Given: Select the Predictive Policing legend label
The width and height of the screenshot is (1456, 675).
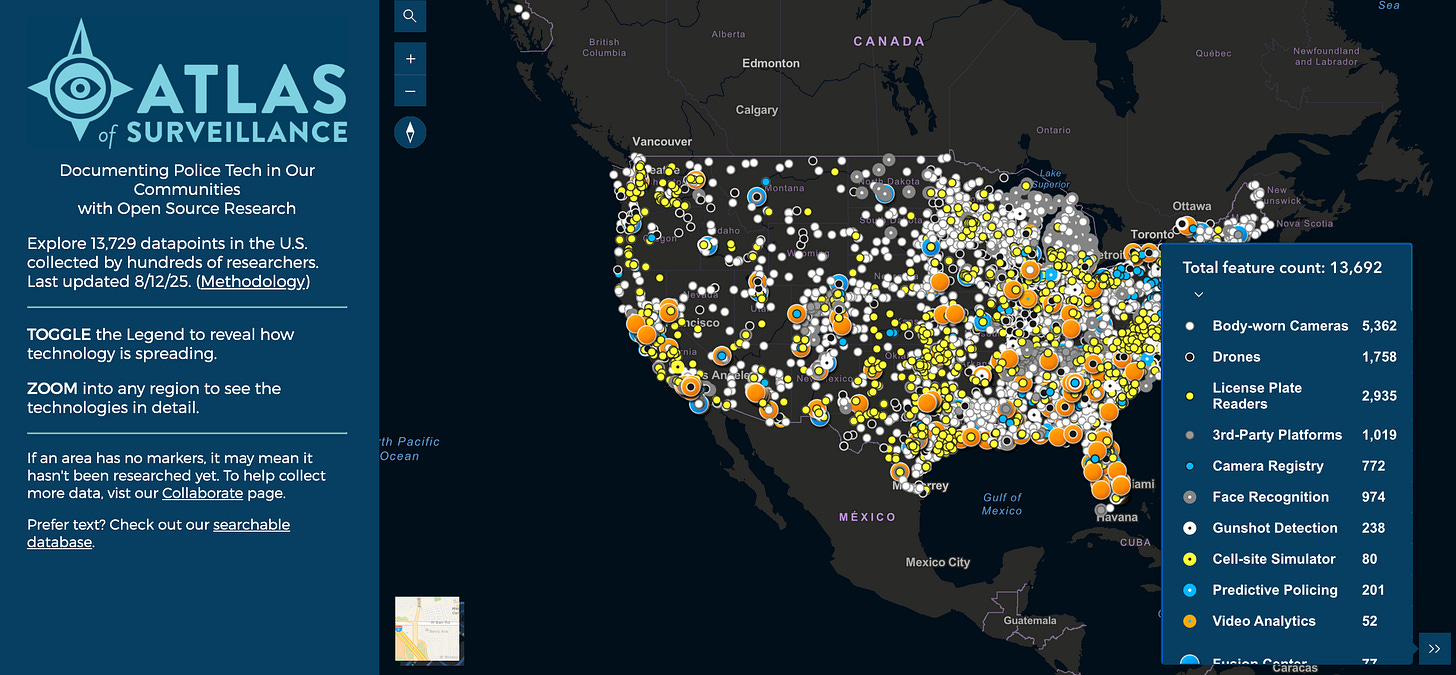Looking at the screenshot, I should [1275, 590].
